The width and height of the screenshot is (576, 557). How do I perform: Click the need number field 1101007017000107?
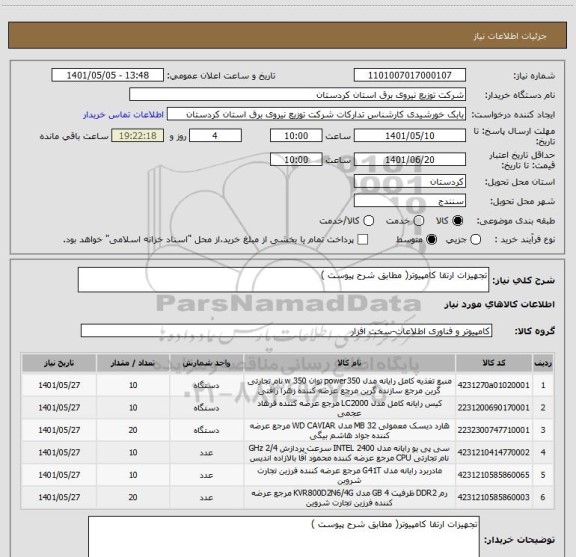[x=410, y=75]
